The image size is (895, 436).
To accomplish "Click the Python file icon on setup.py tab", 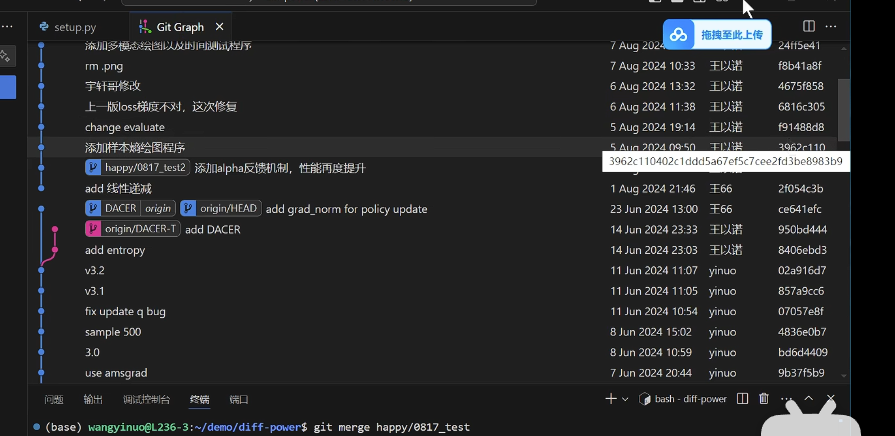I will (43, 27).
